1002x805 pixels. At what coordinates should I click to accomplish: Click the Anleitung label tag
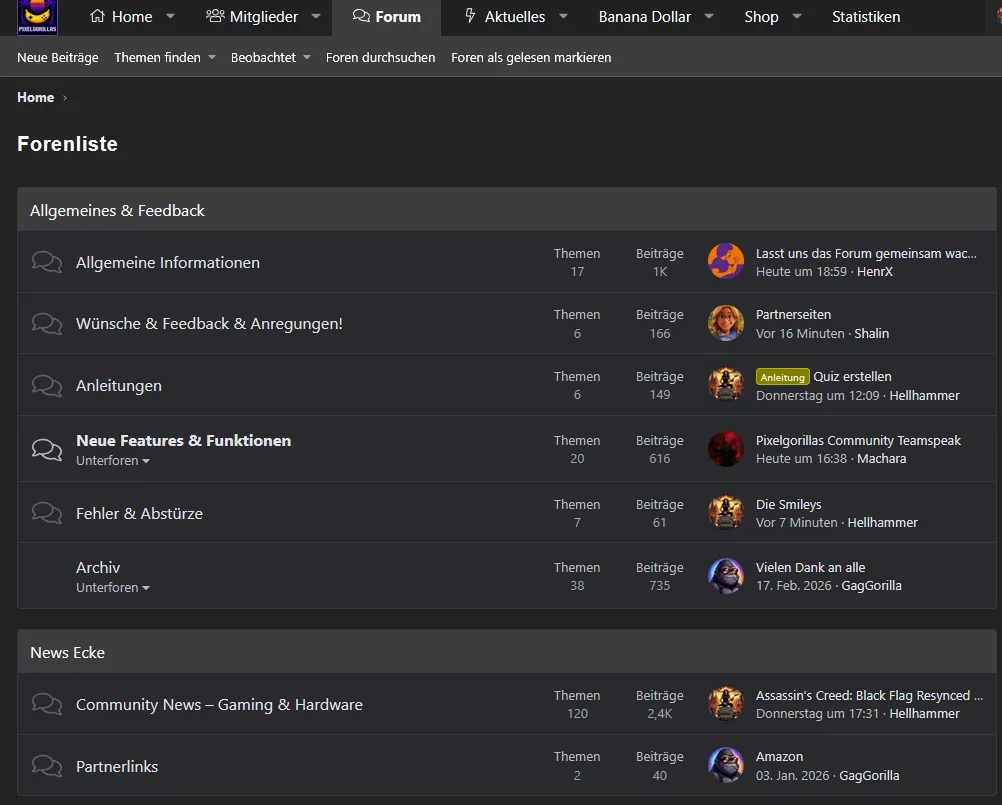(x=782, y=377)
